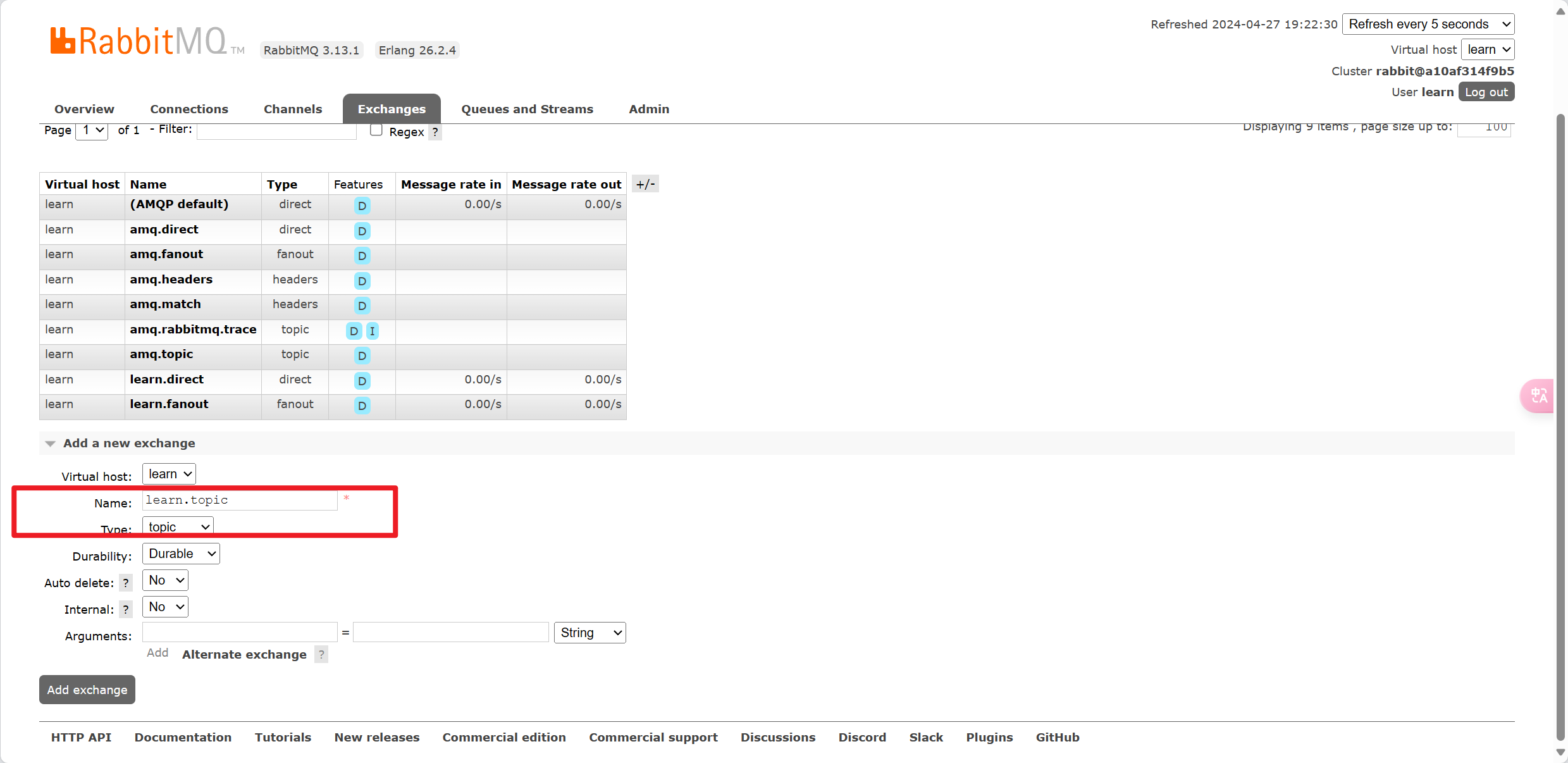1568x763 pixels.
Task: Enable the Regex filter checkbox
Action: click(x=376, y=130)
